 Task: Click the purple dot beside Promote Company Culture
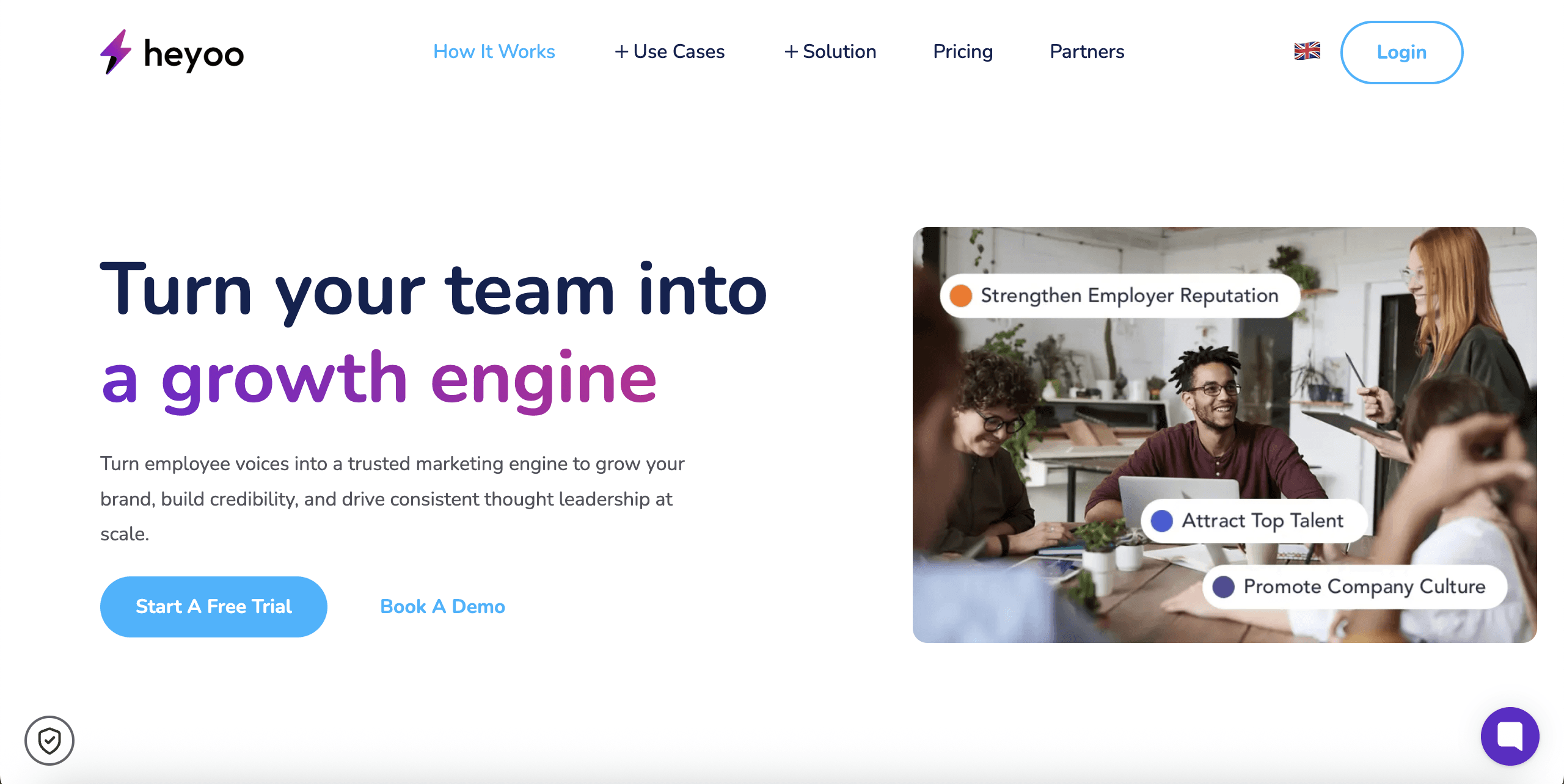[x=1223, y=587]
